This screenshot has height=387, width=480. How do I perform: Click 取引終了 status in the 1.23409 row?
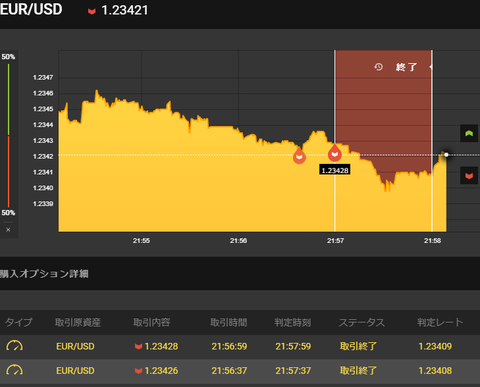pyautogui.click(x=358, y=346)
